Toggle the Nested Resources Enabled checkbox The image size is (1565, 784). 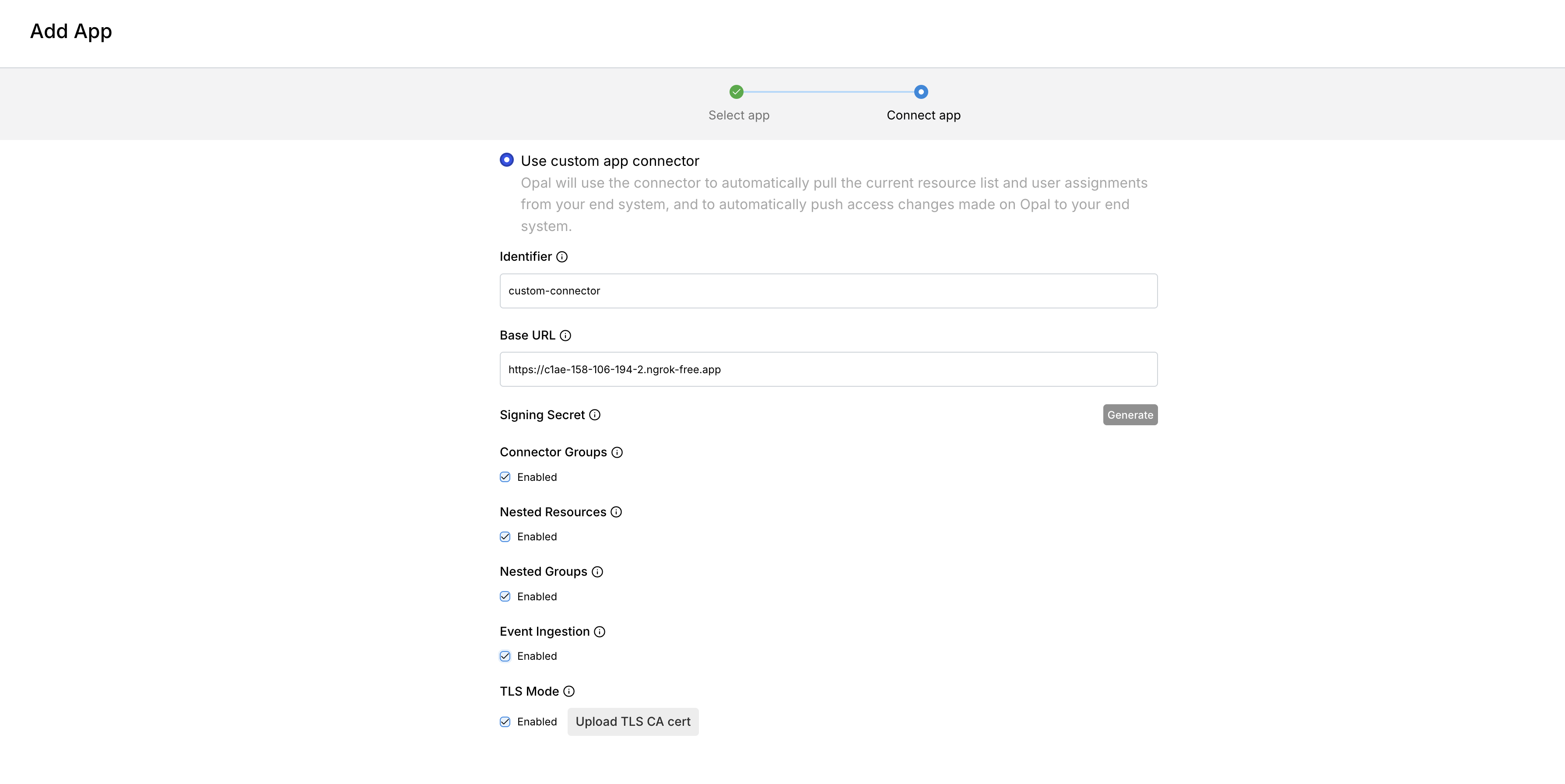[505, 537]
